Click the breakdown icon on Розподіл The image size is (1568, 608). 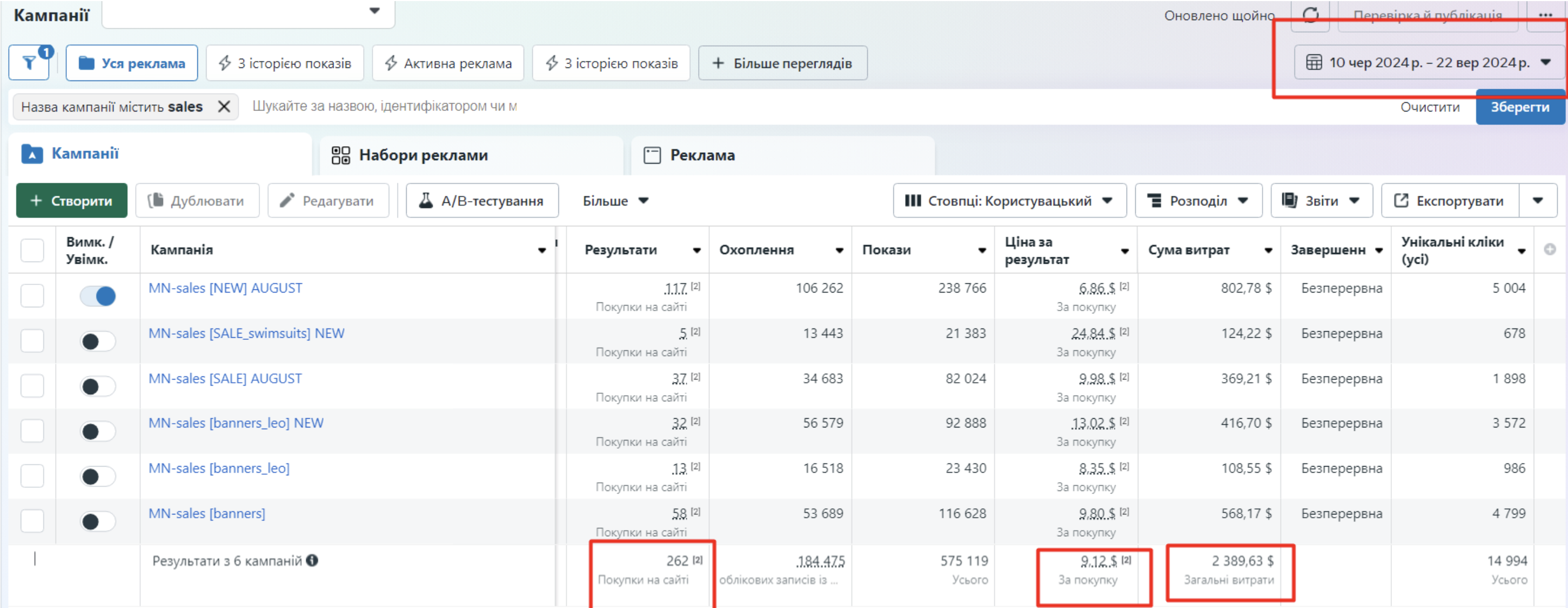[x=1154, y=200]
